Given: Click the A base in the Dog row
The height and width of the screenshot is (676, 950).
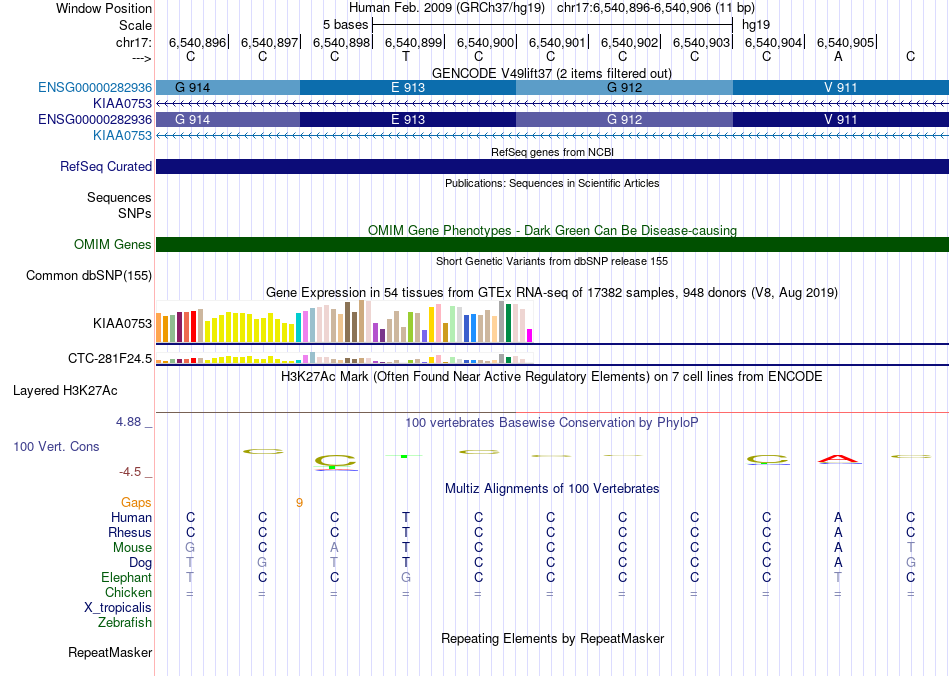Looking at the screenshot, I should coord(838,562).
